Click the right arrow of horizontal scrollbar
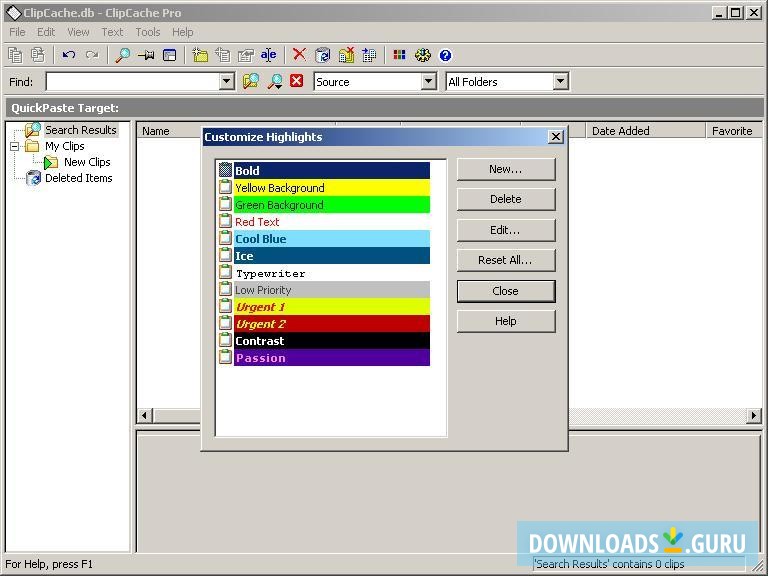Screen dimensions: 768x576 click(754, 416)
